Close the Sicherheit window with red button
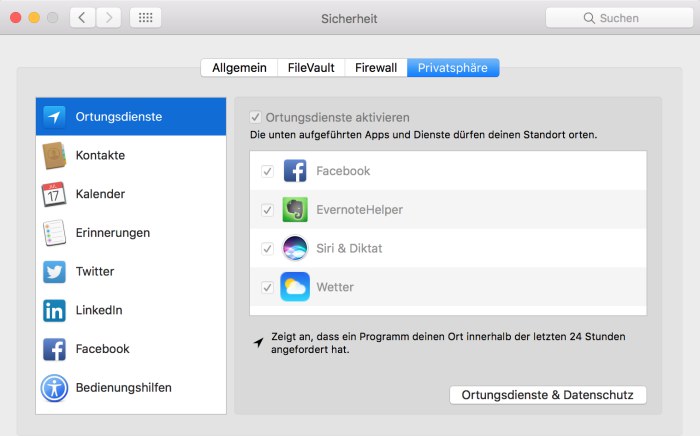Screen dimensions: 700x436 click(x=16, y=18)
